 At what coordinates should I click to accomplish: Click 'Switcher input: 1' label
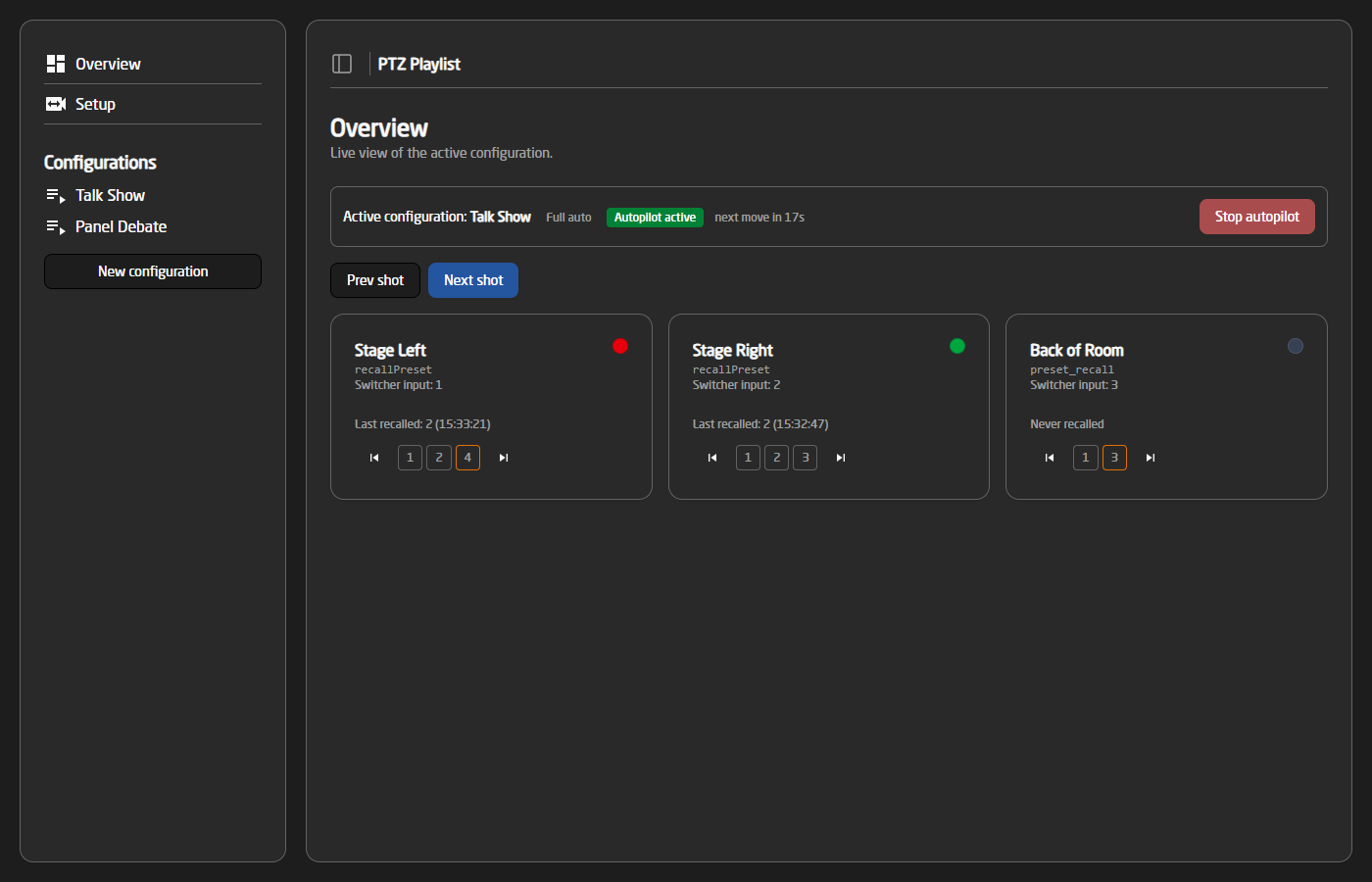pyautogui.click(x=398, y=385)
